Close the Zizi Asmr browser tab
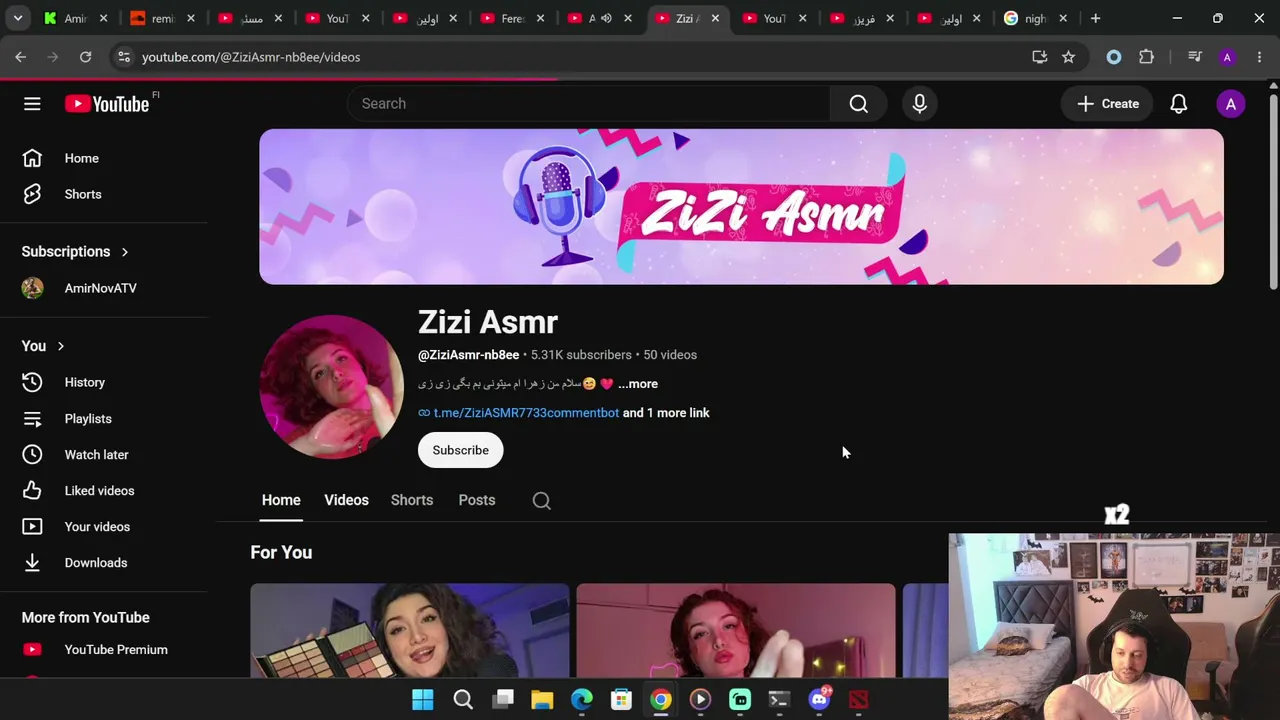This screenshot has width=1280, height=720. pyautogui.click(x=715, y=18)
